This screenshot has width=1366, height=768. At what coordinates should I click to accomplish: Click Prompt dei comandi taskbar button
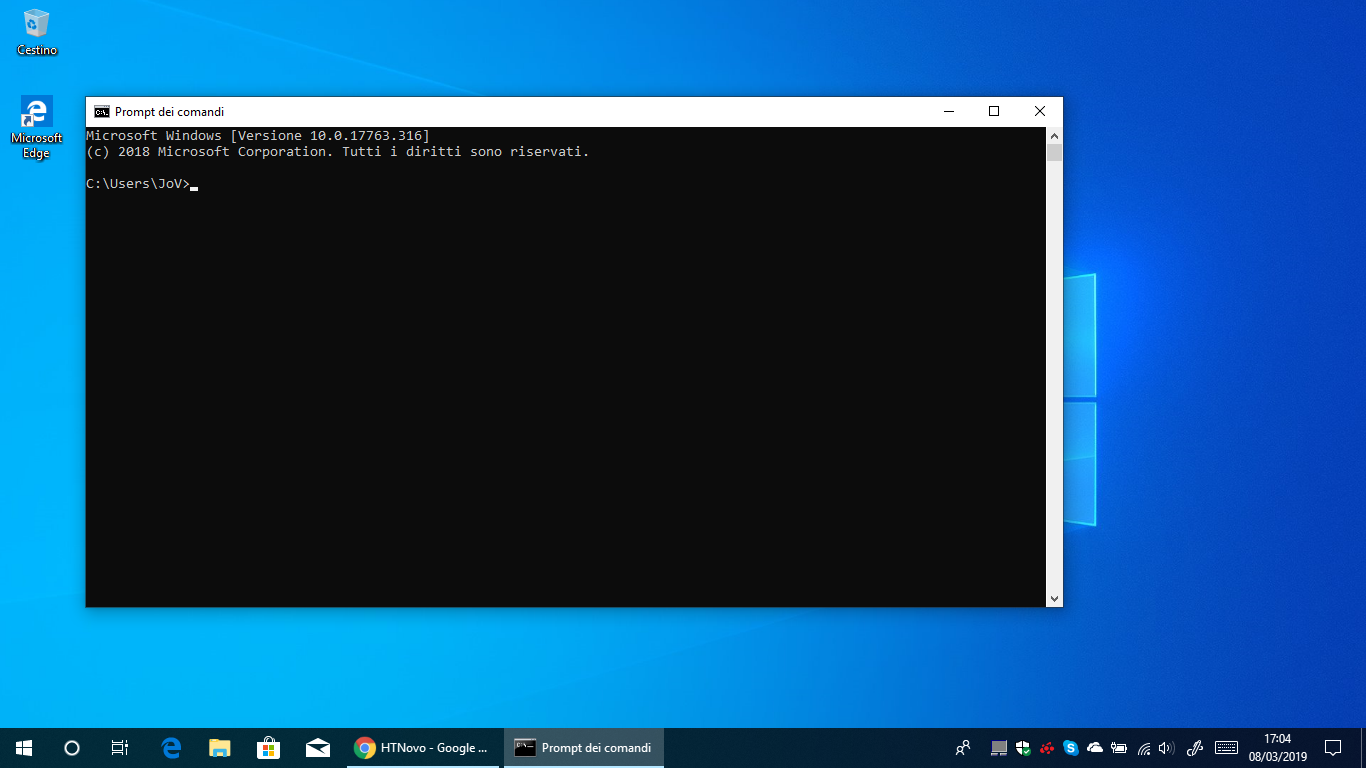tap(584, 748)
